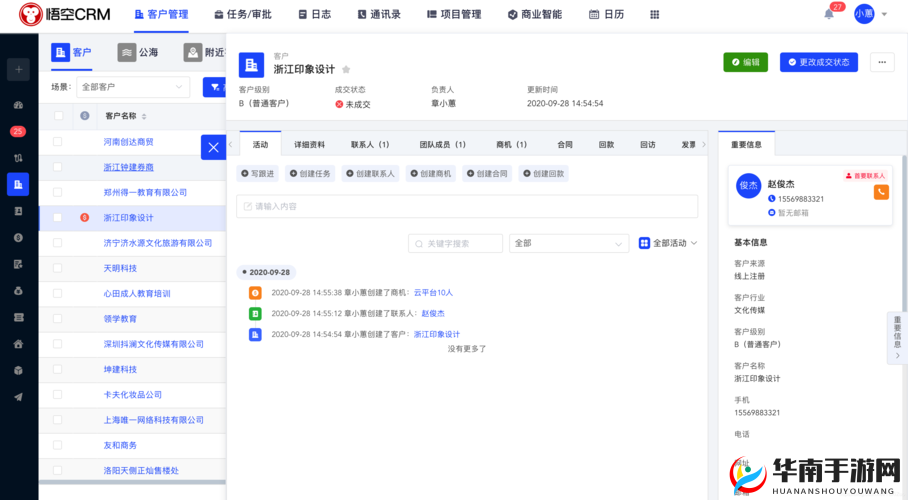908x500 pixels.
Task: Open the sidebar item with badge 25
Action: tap(18, 132)
